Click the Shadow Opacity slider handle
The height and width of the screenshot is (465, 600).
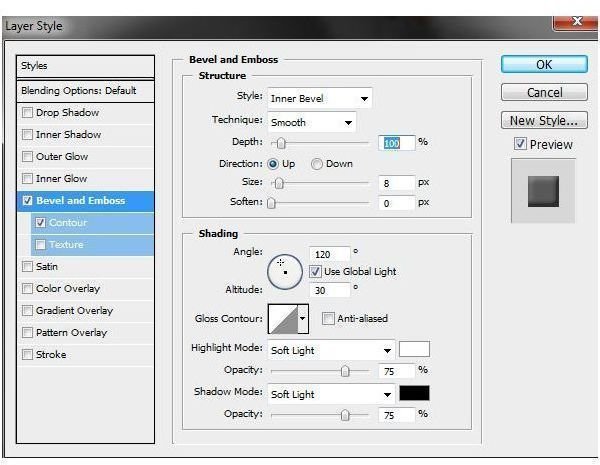click(x=345, y=415)
